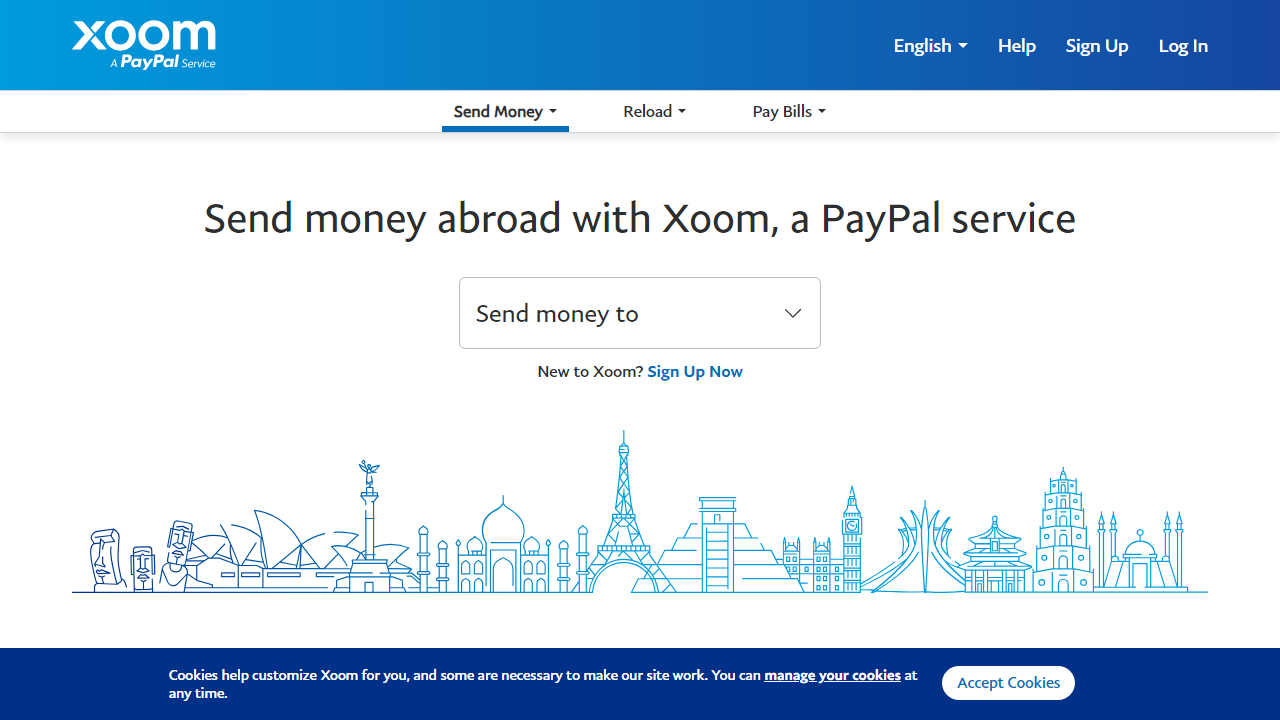
Task: Click inside the Send money to field
Action: (600, 313)
